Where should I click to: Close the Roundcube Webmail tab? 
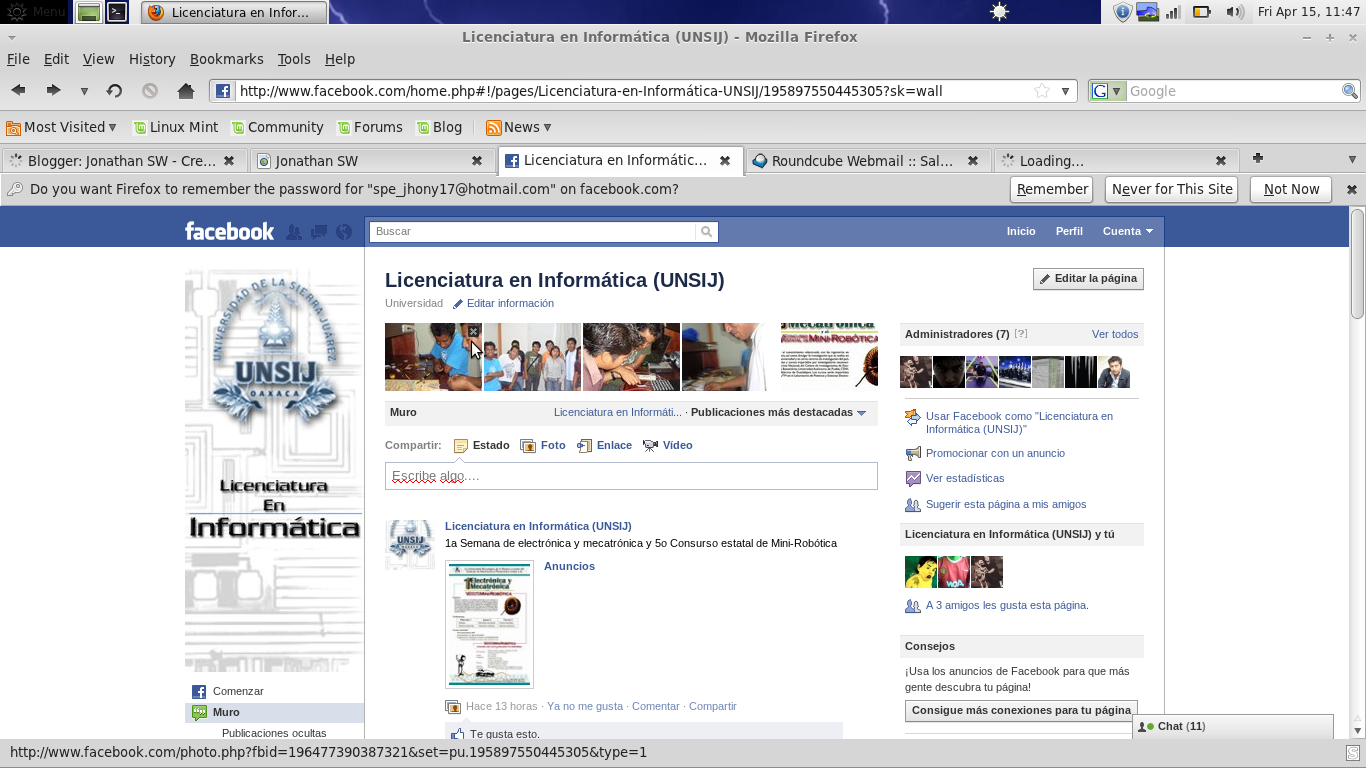(974, 160)
